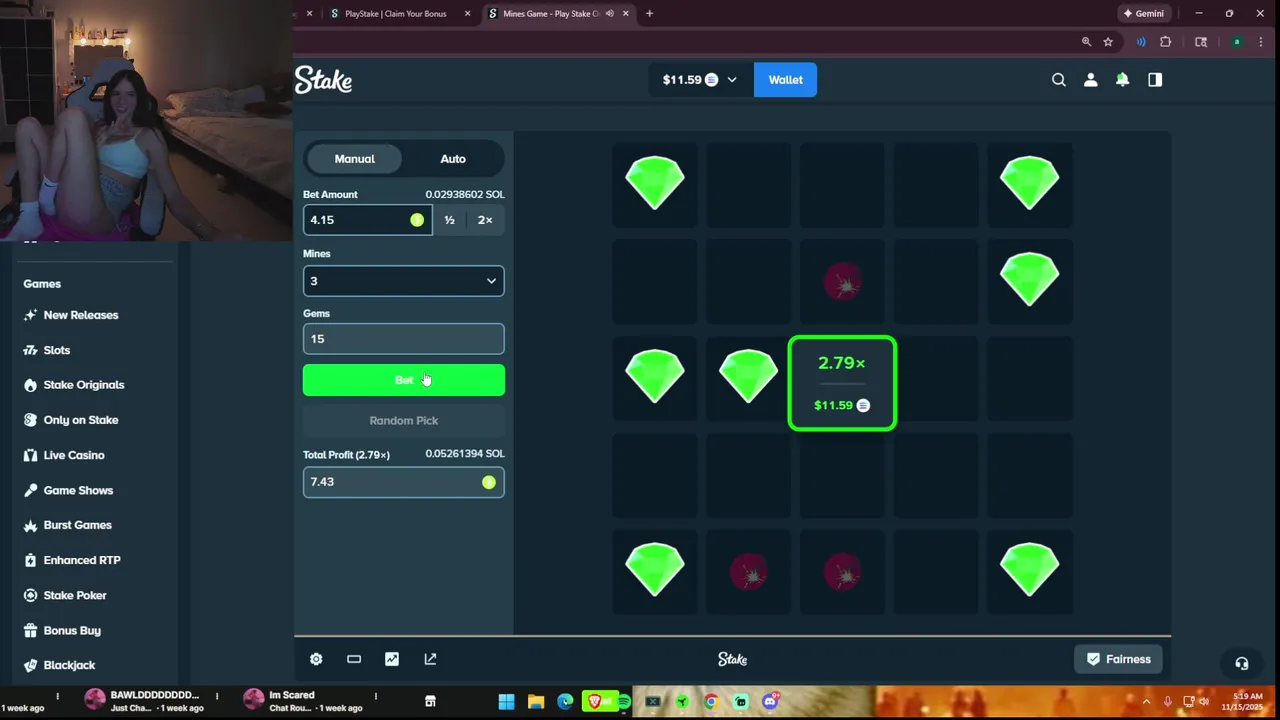Viewport: 1280px width, 720px height.
Task: Toggle the right sidebar panel icon
Action: 1155,80
